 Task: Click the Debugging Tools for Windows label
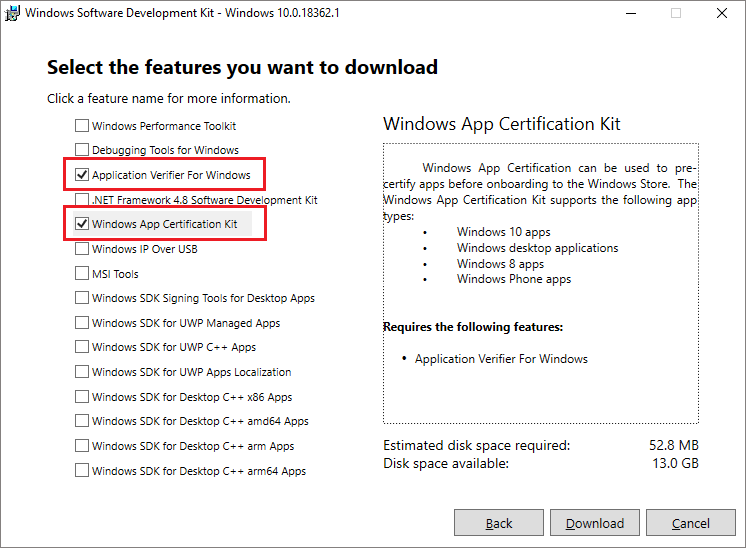click(165, 150)
